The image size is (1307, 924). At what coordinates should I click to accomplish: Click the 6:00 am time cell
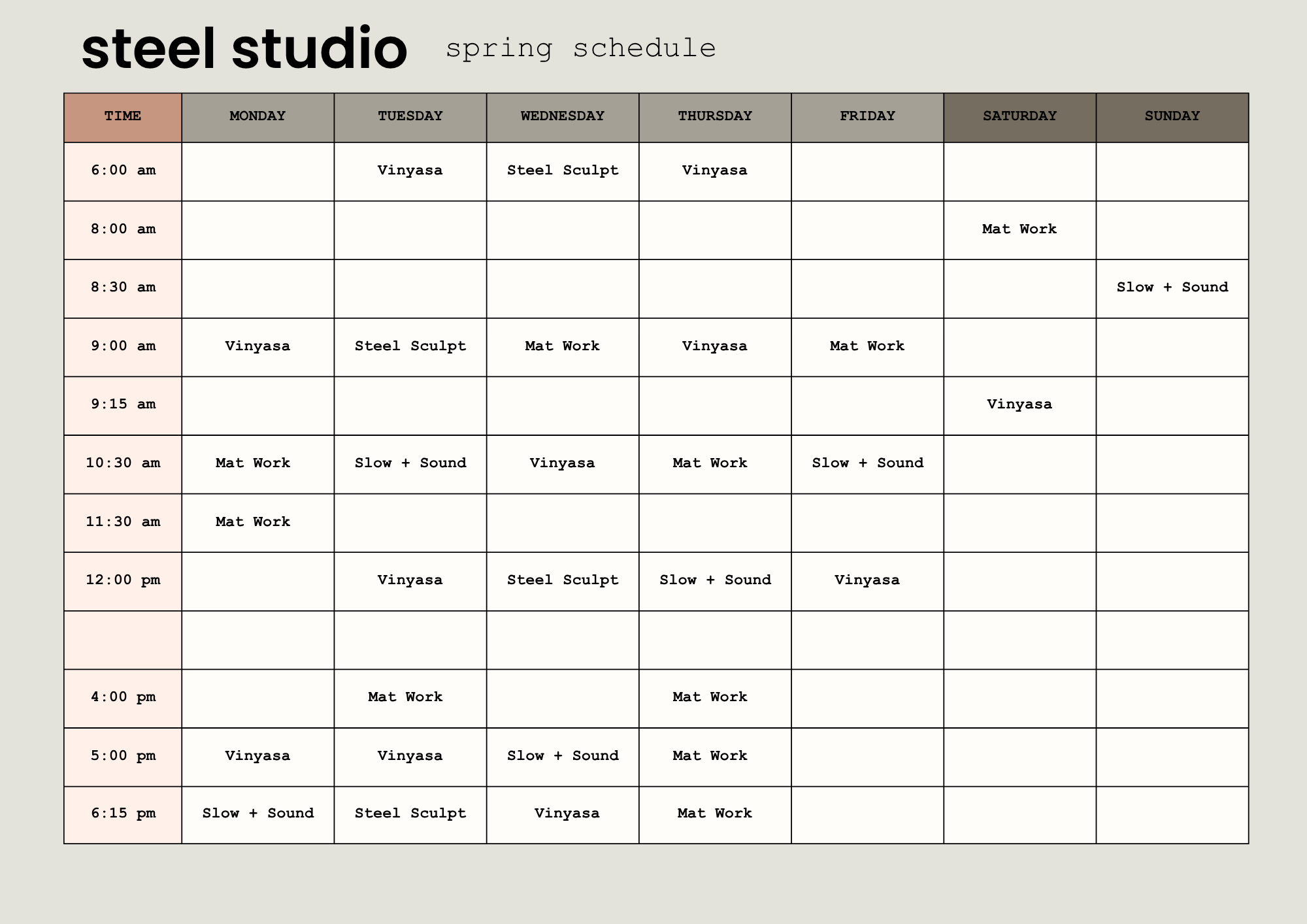click(x=123, y=171)
